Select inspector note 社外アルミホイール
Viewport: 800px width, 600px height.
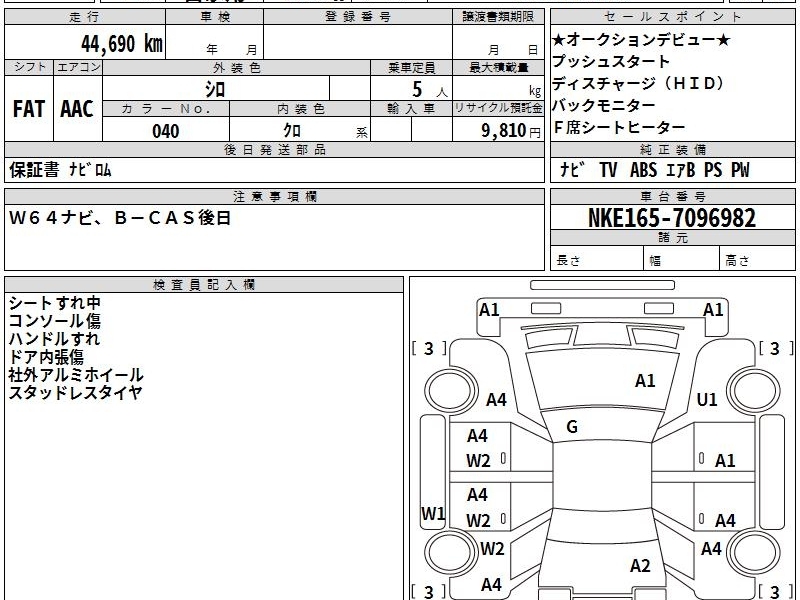pyautogui.click(x=76, y=375)
